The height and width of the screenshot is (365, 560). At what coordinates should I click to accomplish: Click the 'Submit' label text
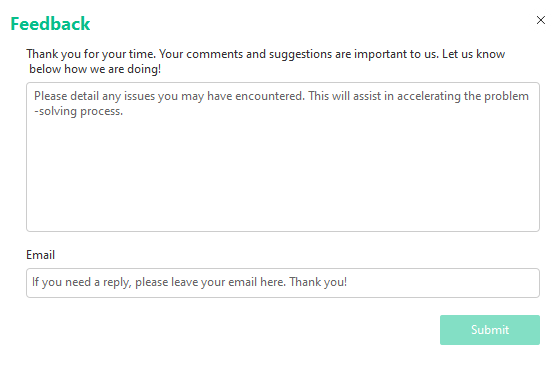pos(490,330)
